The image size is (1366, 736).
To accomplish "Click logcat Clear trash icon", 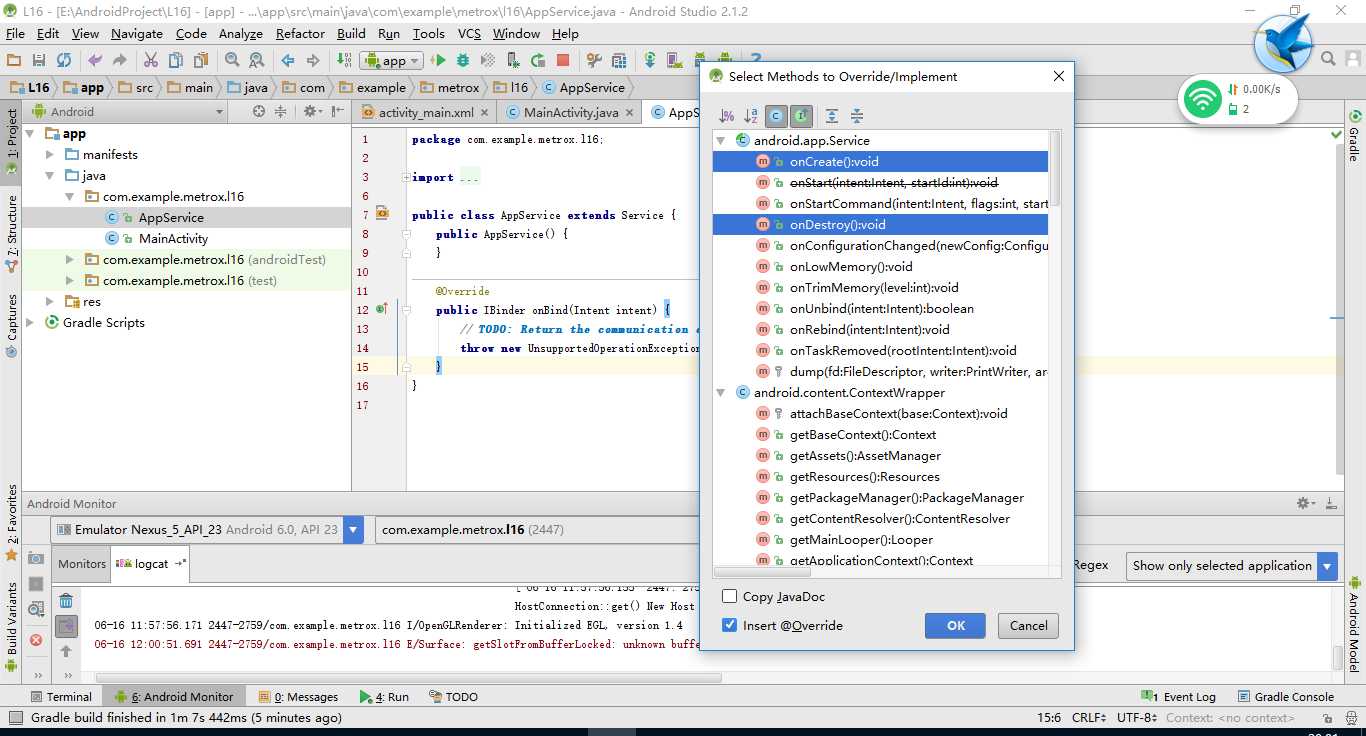I will pos(66,601).
